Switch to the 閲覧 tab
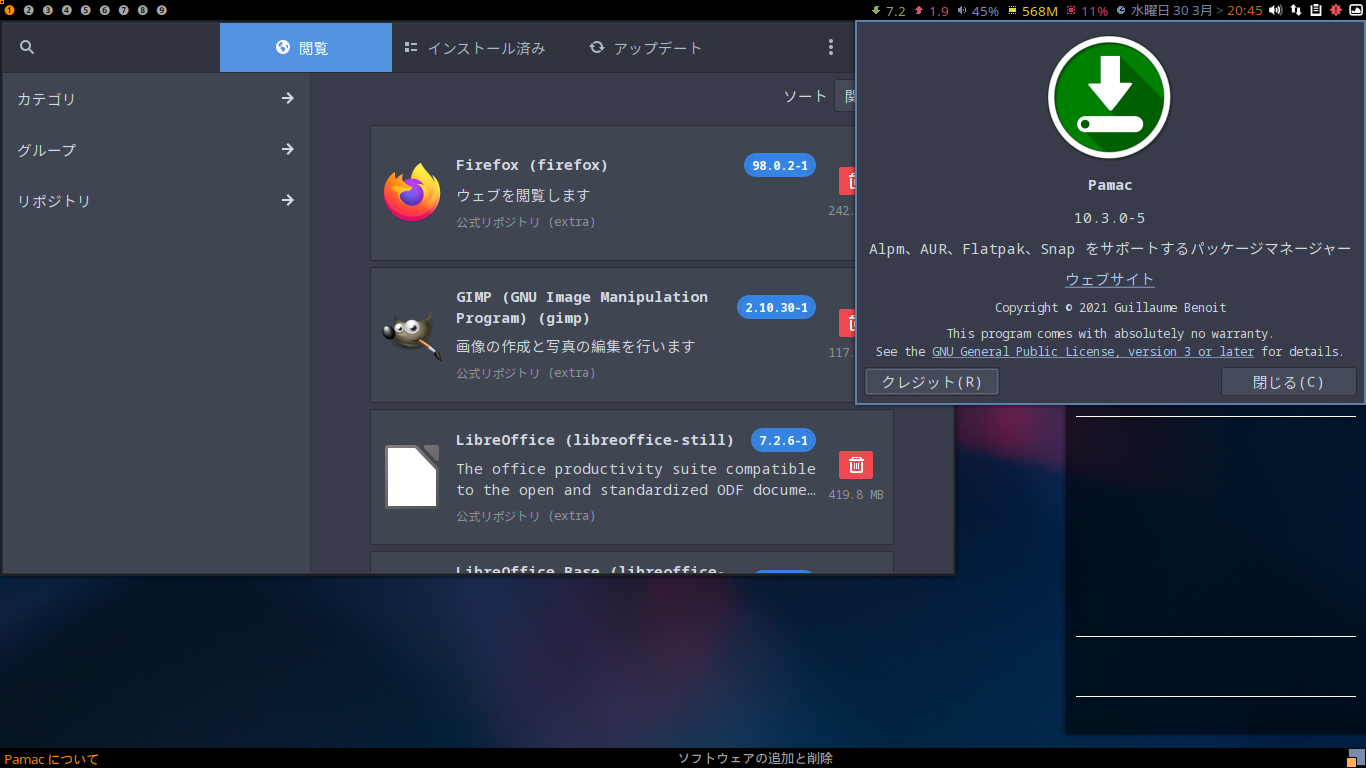Screen dimensions: 1366x768 (x=306, y=47)
